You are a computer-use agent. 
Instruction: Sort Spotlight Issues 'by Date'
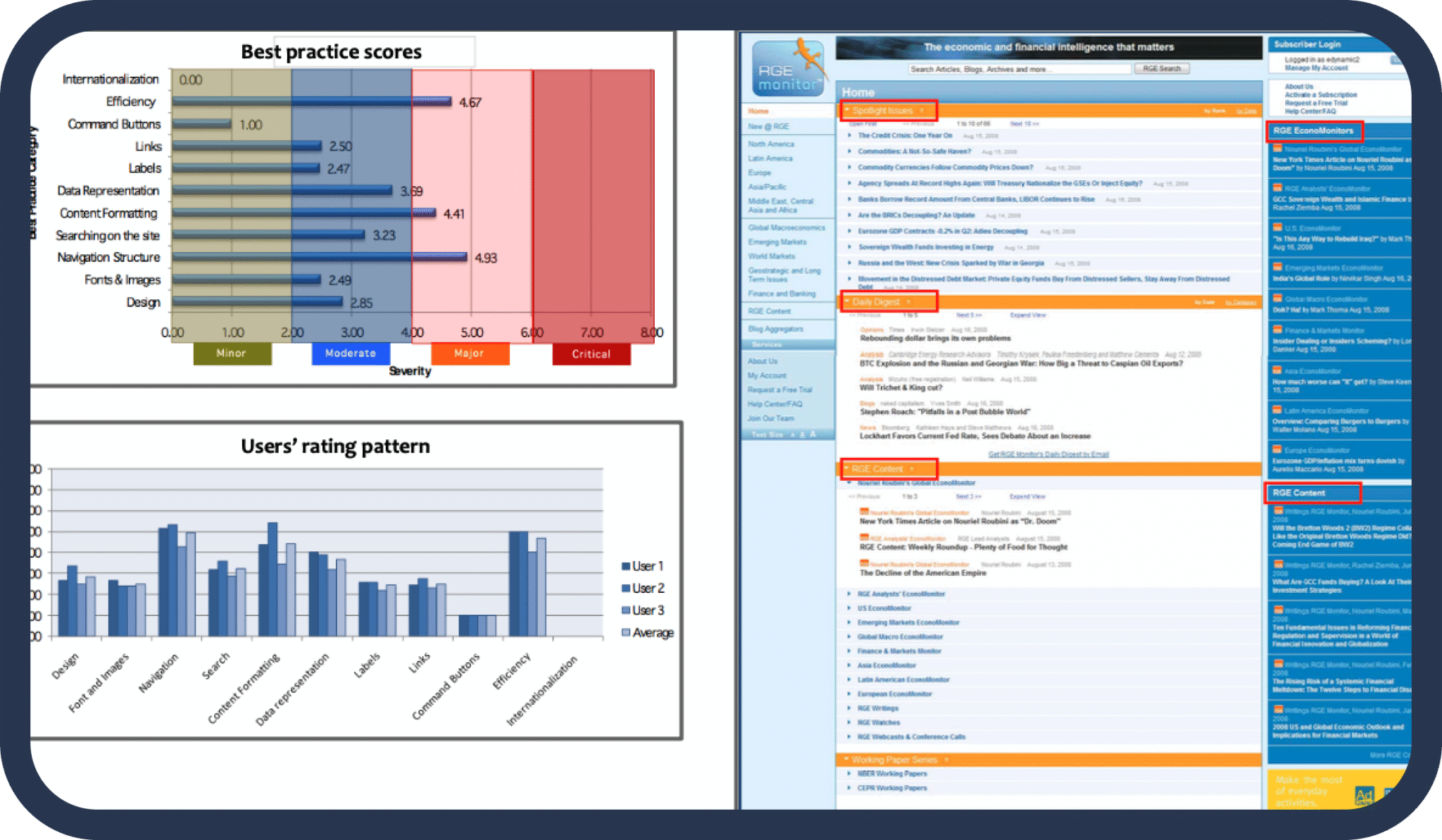1246,111
